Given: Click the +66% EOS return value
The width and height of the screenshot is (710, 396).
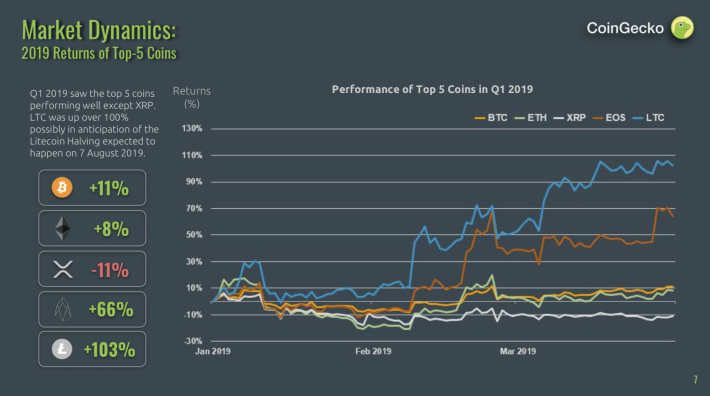Looking at the screenshot, I should click(111, 310).
